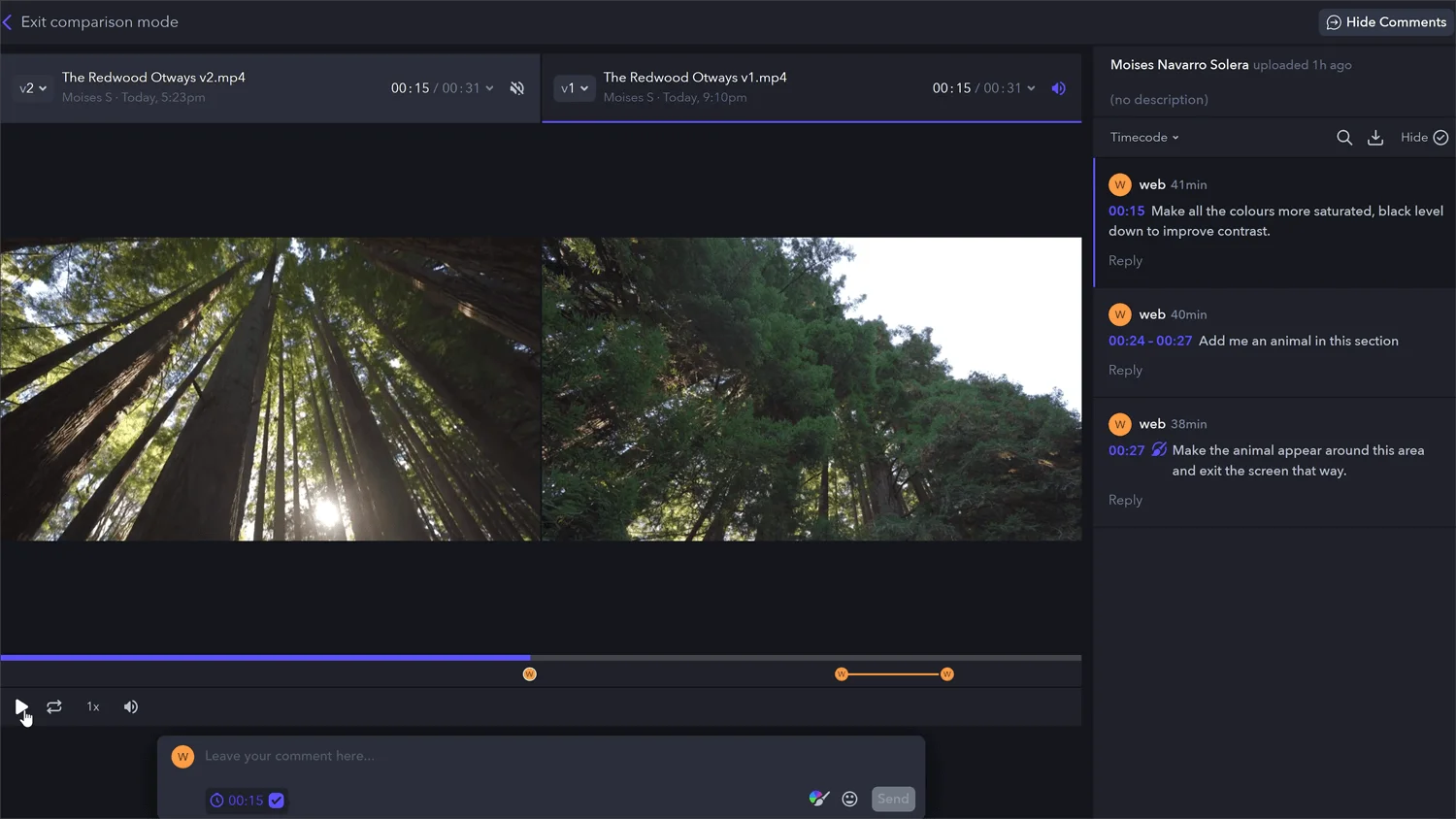Click the (no description) text
Viewport: 1456px width, 819px height.
point(1159,100)
